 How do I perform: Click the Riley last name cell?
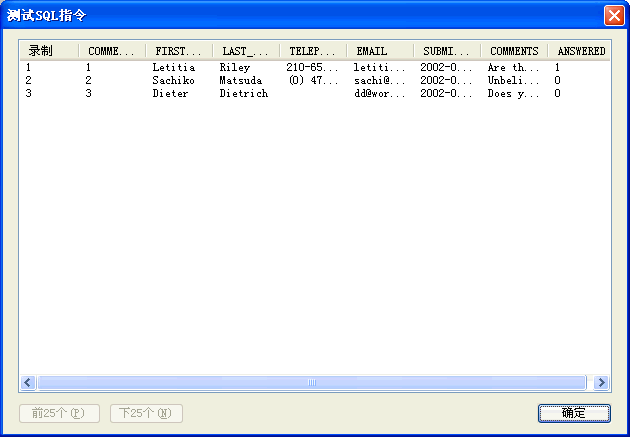tap(235, 67)
